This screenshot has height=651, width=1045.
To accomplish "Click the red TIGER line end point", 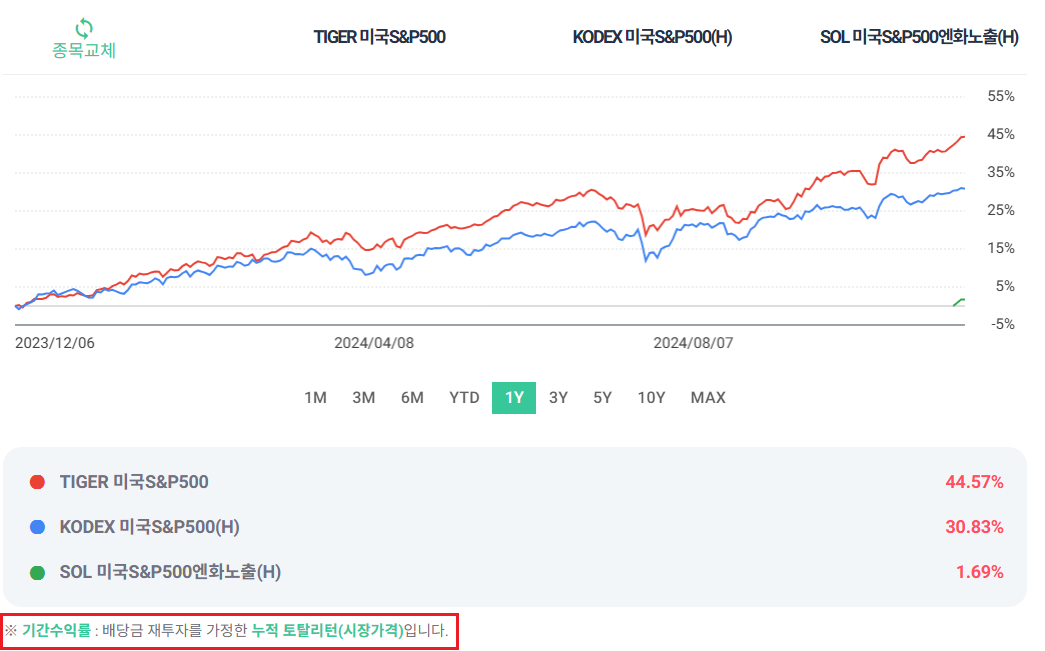I will [963, 137].
